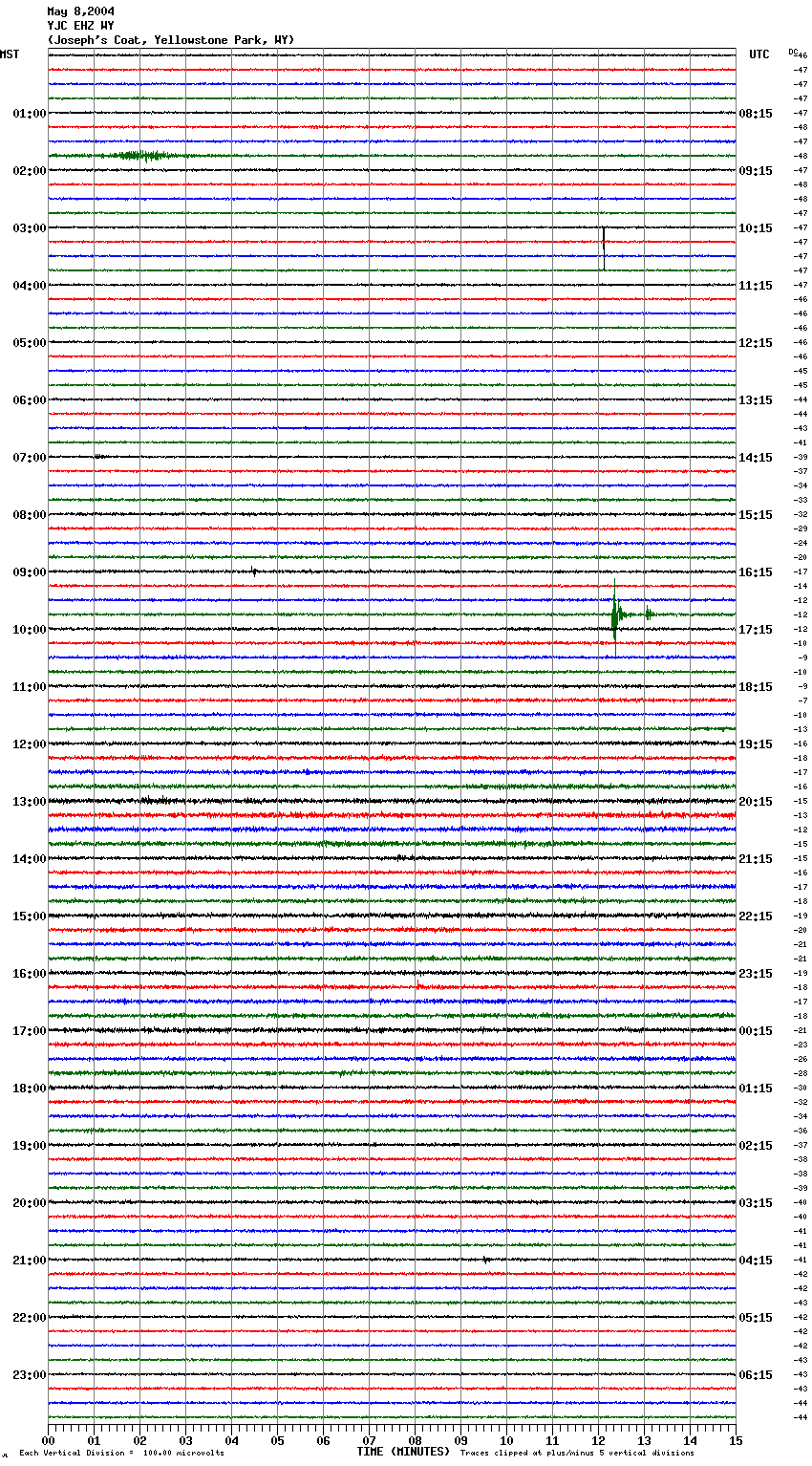
Task: Click the "15:00" MST time label
Action: [30, 916]
